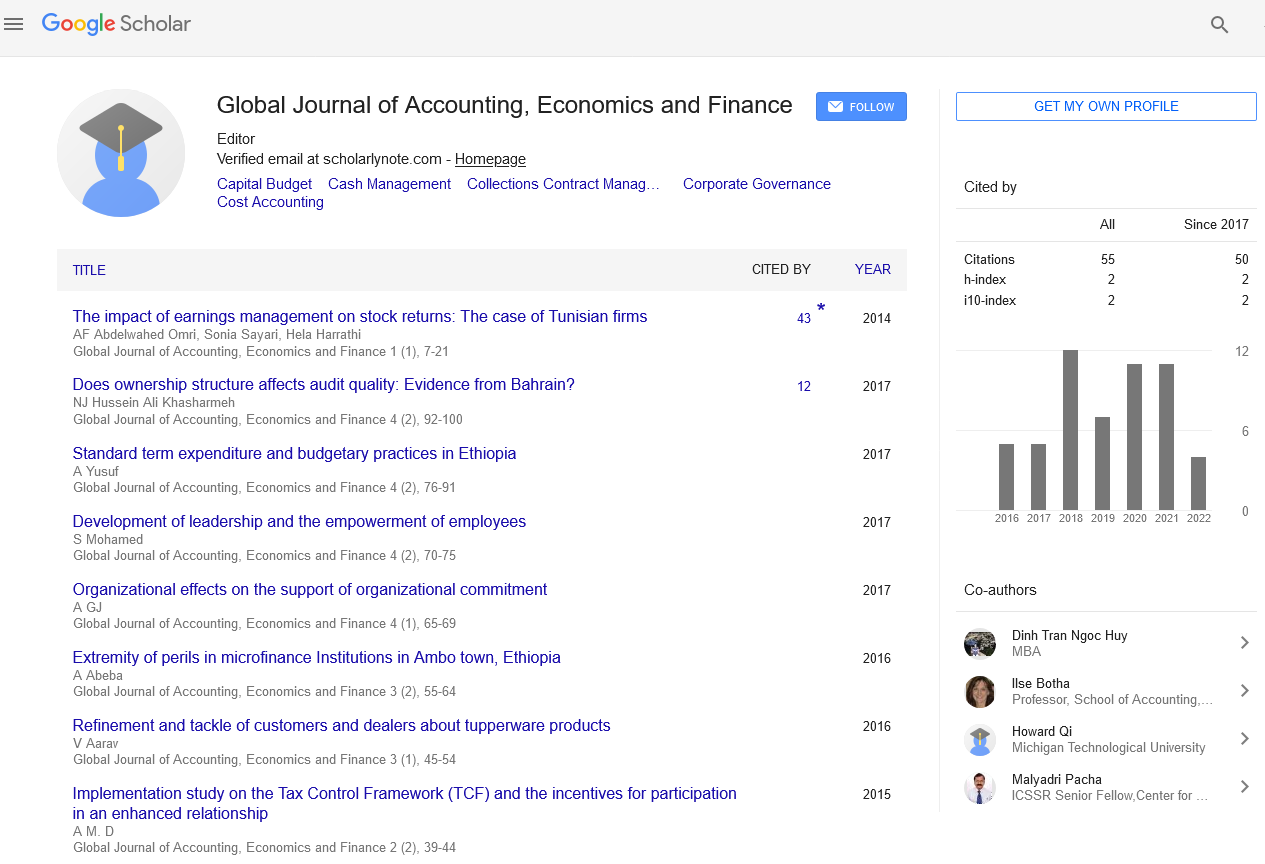Click authors line 'NJ Hussein Ali Khasharmeh'
This screenshot has width=1265, height=864.
coord(154,403)
